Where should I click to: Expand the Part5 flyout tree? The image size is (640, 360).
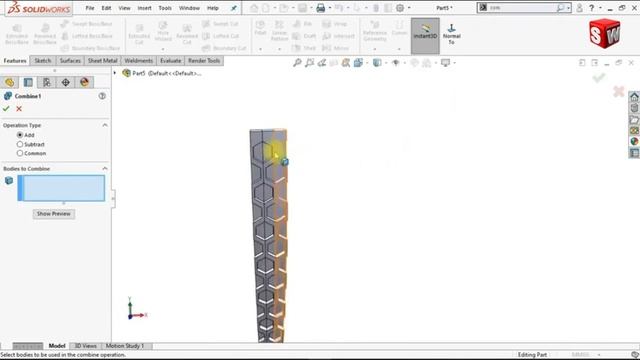(x=115, y=73)
